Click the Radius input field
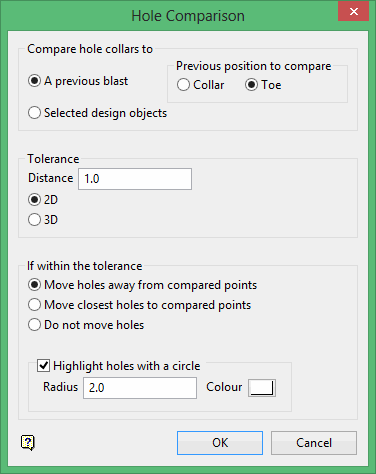 coord(140,388)
